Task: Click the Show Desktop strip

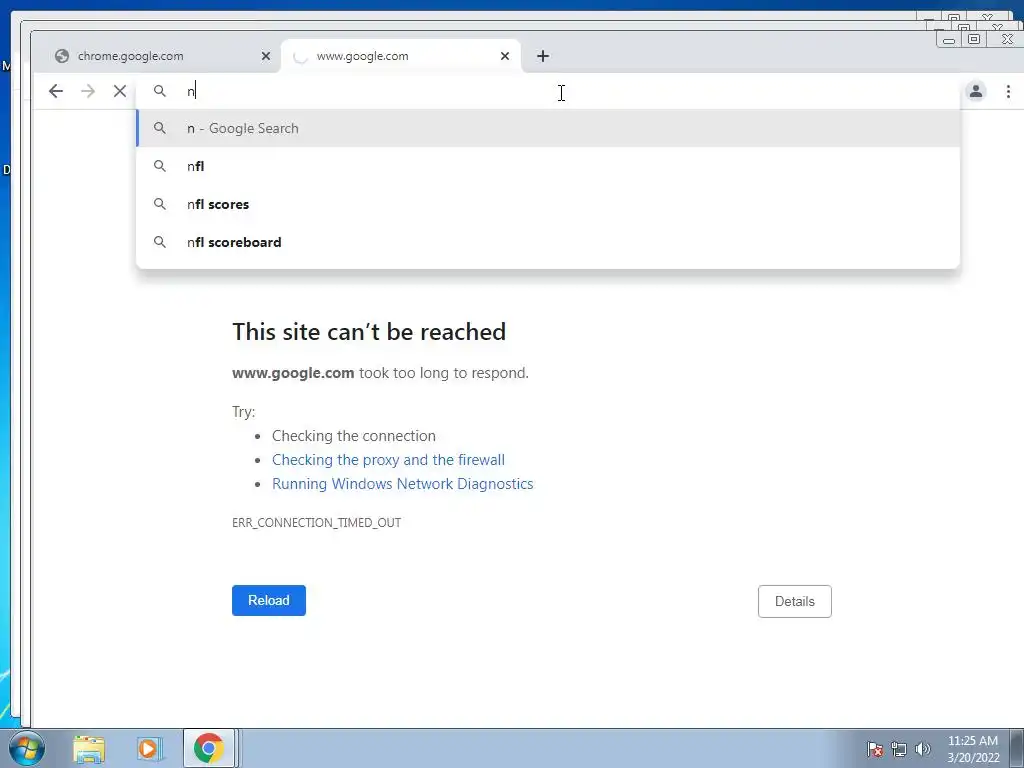Action: coord(1017,748)
